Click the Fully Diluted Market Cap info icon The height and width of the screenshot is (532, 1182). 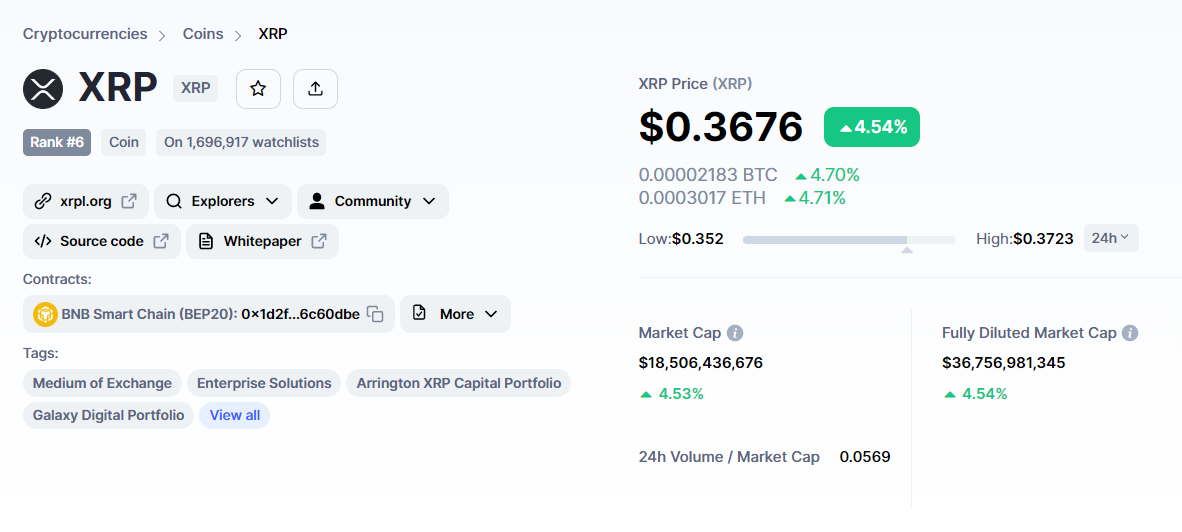1130,333
